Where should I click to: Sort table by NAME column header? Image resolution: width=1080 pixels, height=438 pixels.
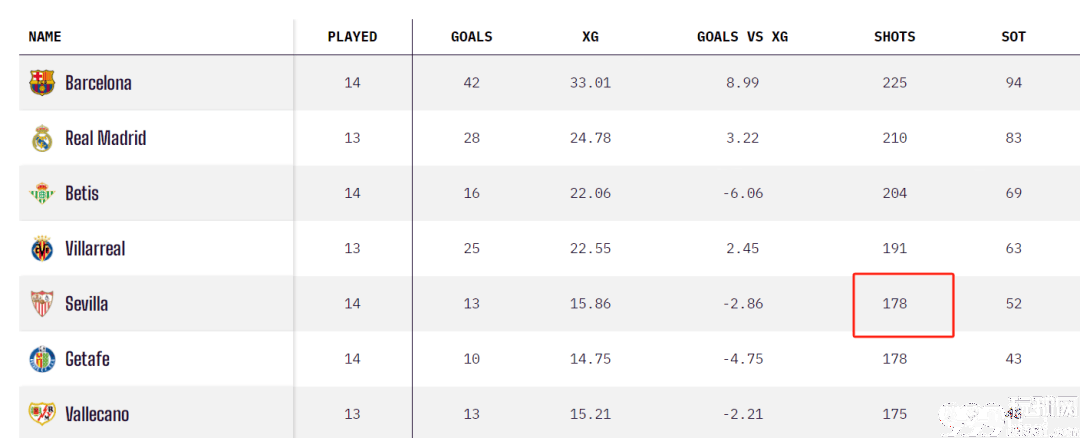(45, 36)
